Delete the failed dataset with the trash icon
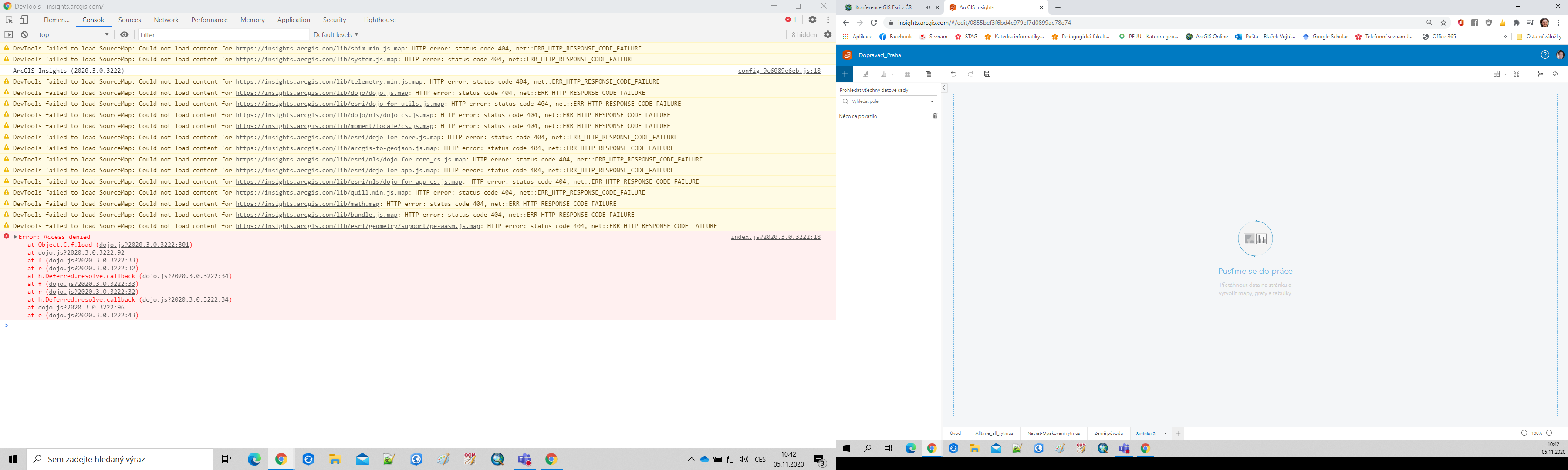This screenshot has width=1568, height=470. coord(935,116)
